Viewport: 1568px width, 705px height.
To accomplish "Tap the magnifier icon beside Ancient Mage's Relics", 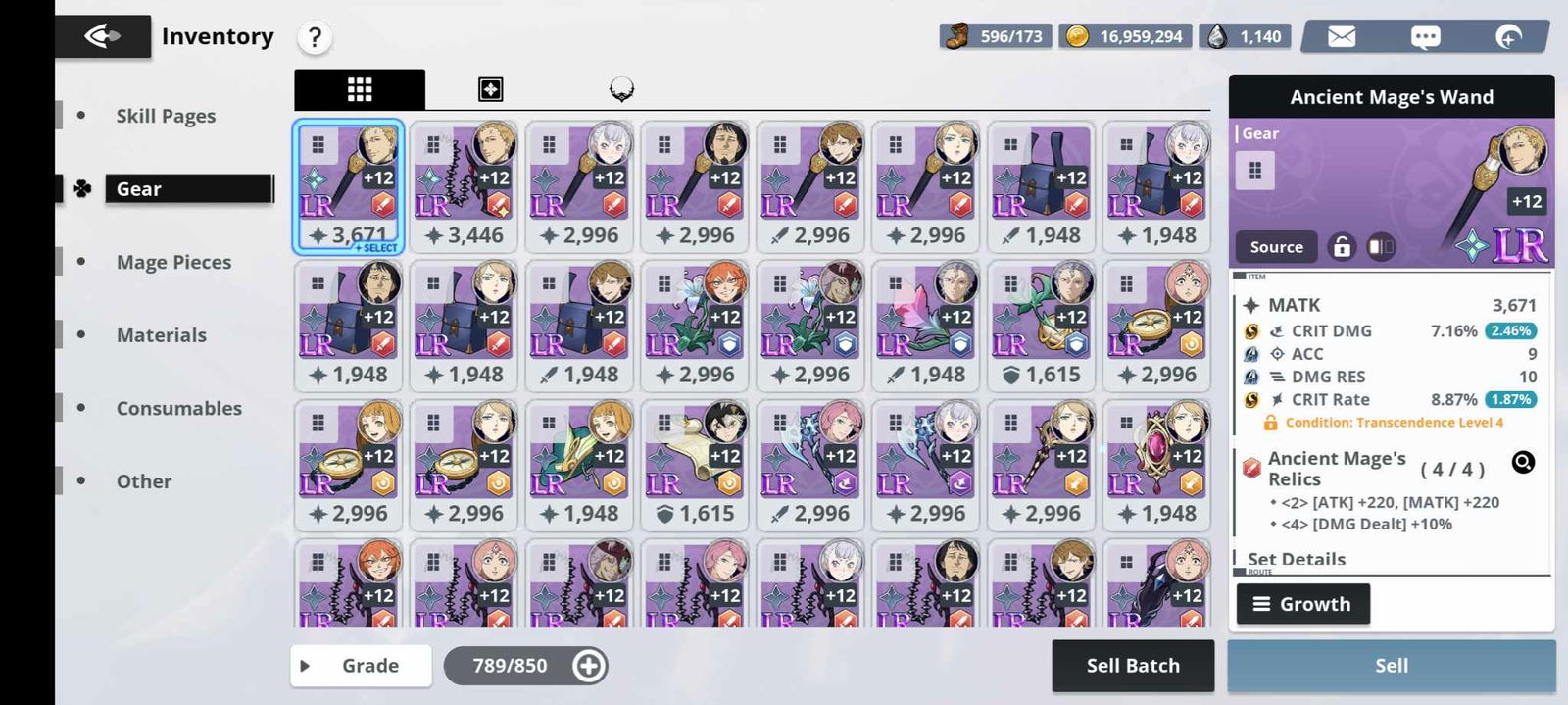I will (1523, 462).
